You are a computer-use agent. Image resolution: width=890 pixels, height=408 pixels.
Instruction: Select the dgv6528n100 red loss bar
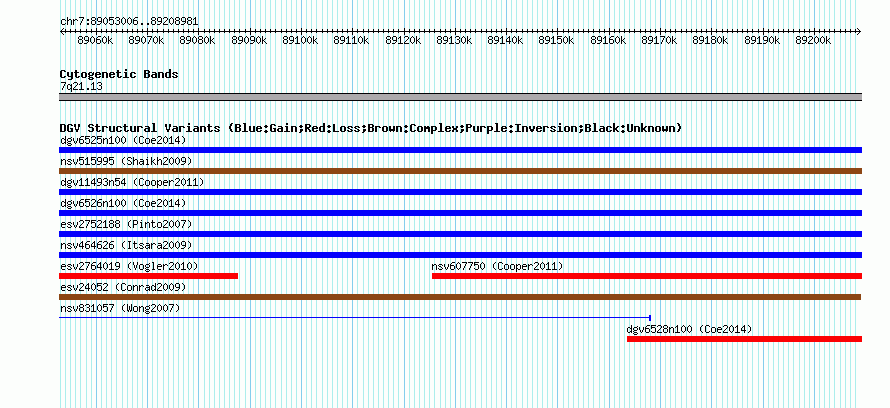[744, 339]
